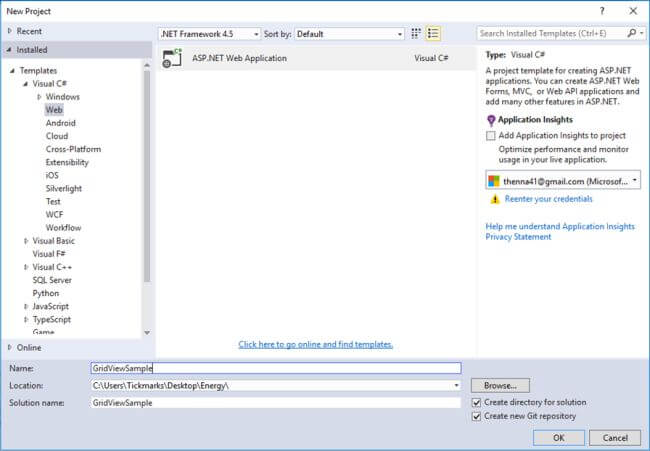
Task: Expand the JavaScript node
Action: (26, 306)
